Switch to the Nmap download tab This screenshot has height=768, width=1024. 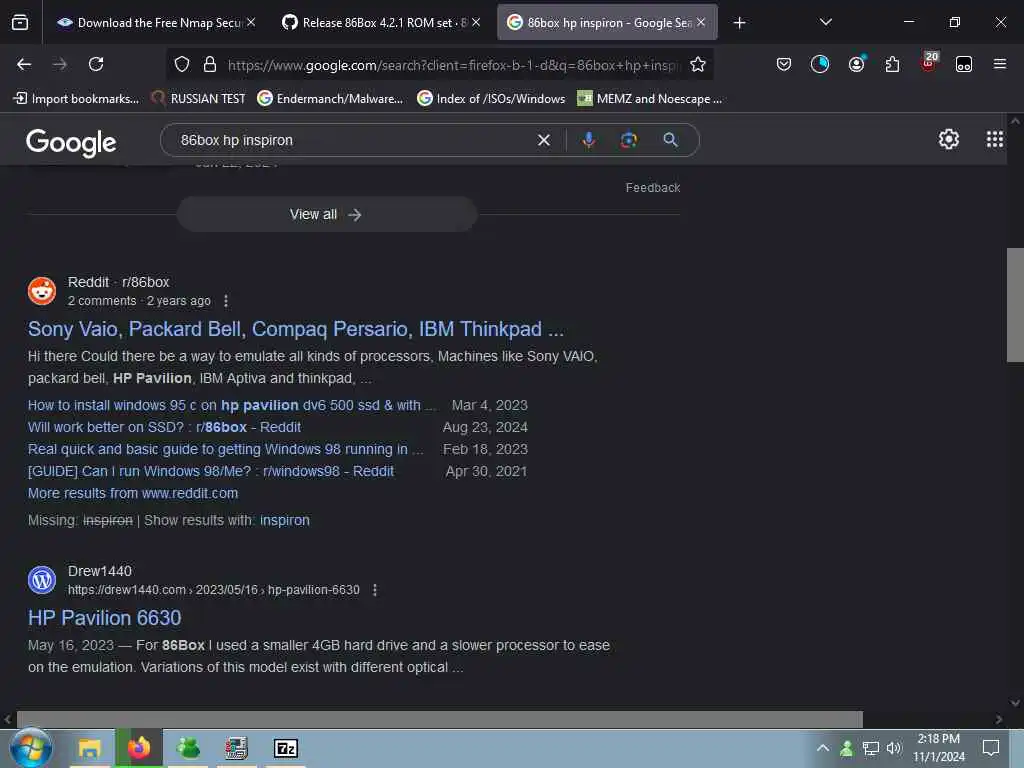[x=156, y=23]
